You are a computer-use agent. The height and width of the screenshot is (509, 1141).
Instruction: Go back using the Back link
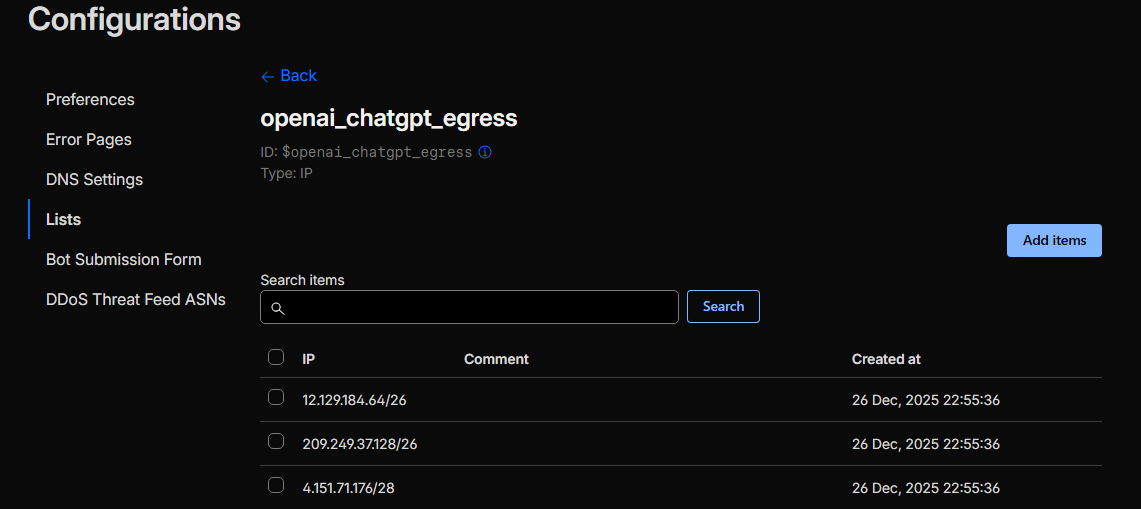(x=288, y=76)
